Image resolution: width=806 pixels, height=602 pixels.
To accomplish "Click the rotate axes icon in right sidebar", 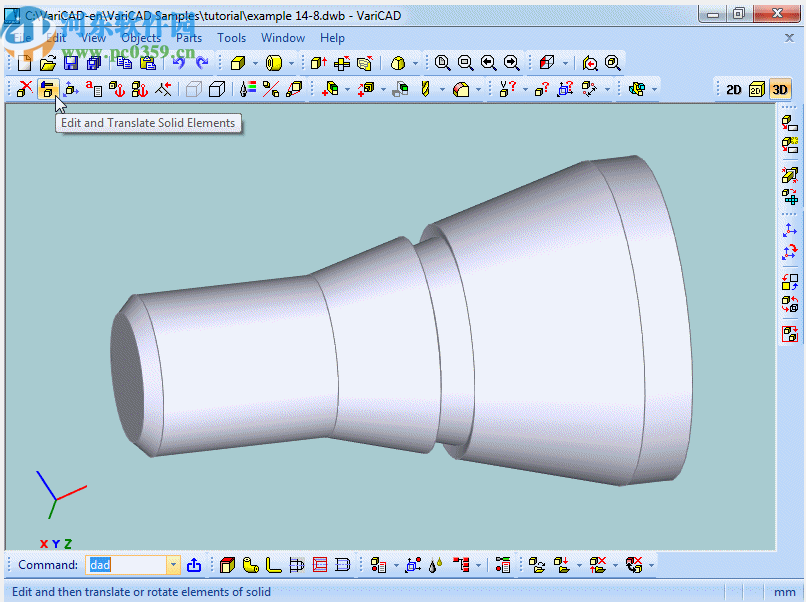I will click(x=790, y=252).
